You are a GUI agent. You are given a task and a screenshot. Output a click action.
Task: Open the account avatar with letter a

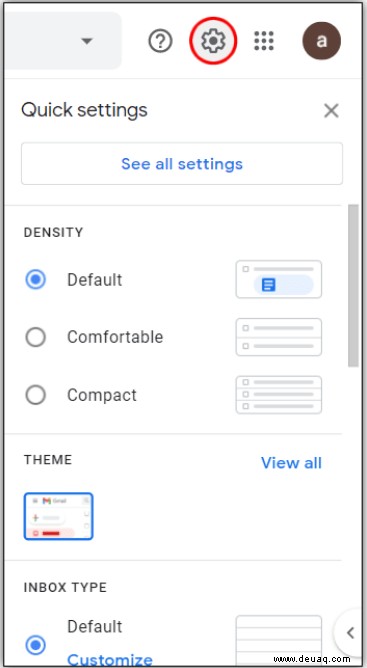pyautogui.click(x=321, y=41)
